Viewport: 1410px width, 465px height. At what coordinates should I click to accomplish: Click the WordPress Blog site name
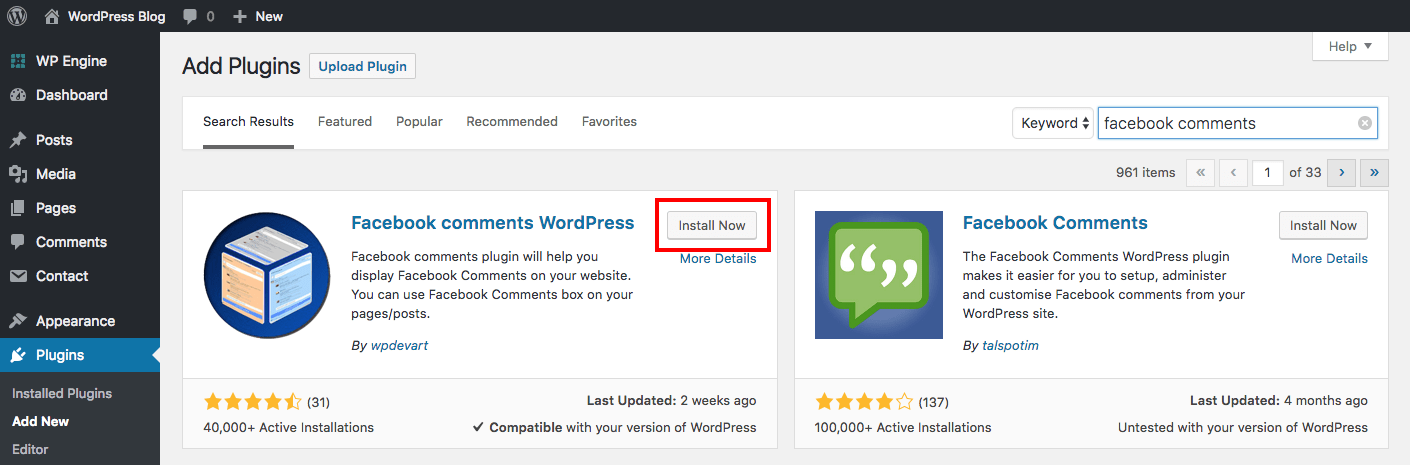coord(116,16)
